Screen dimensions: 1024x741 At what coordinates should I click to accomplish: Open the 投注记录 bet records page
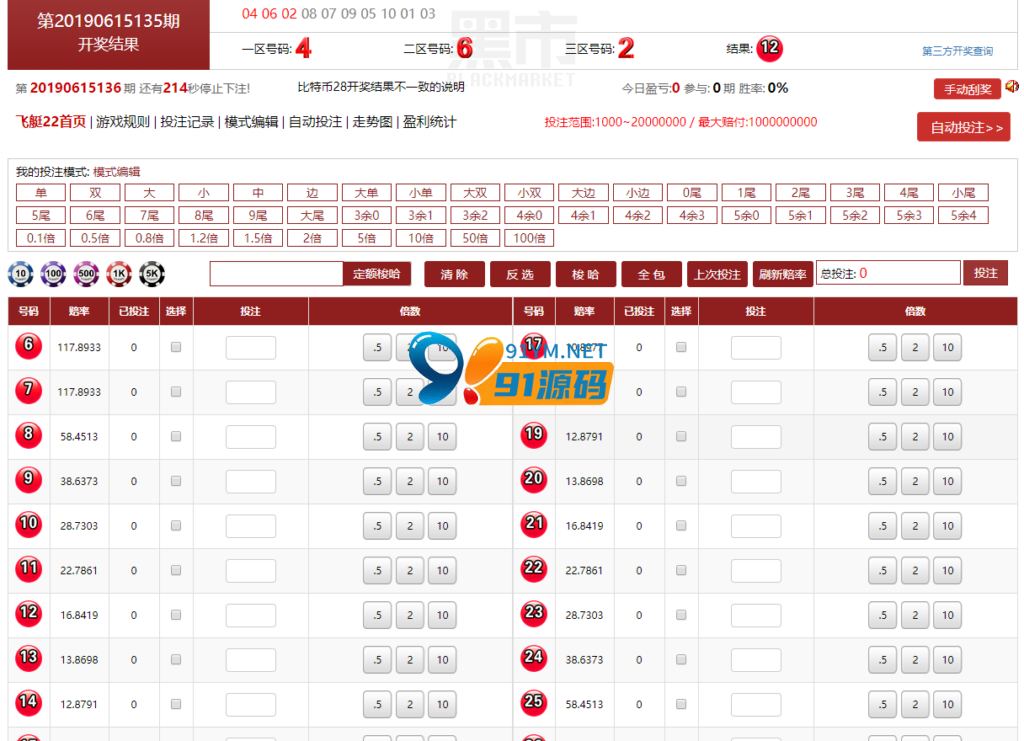pyautogui.click(x=187, y=122)
